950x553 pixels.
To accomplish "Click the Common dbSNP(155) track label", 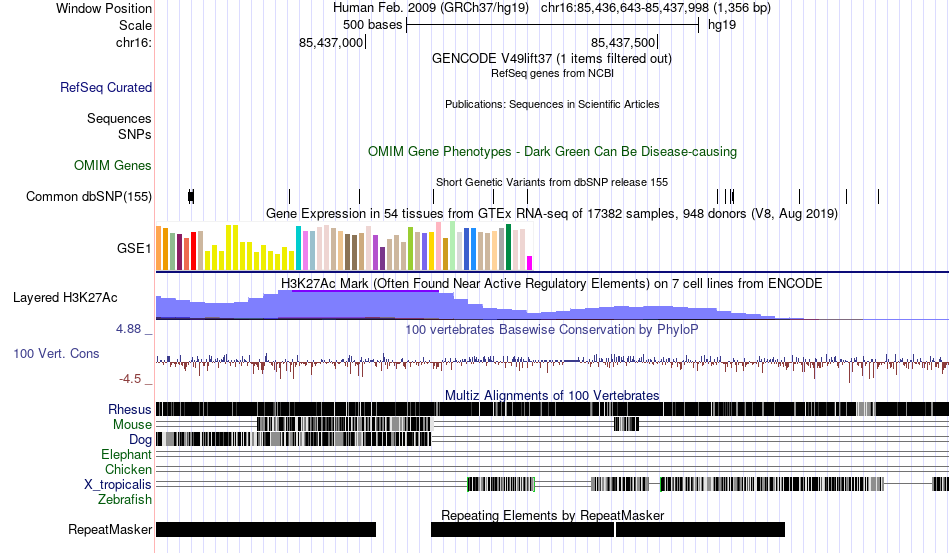I will pyautogui.click(x=89, y=196).
